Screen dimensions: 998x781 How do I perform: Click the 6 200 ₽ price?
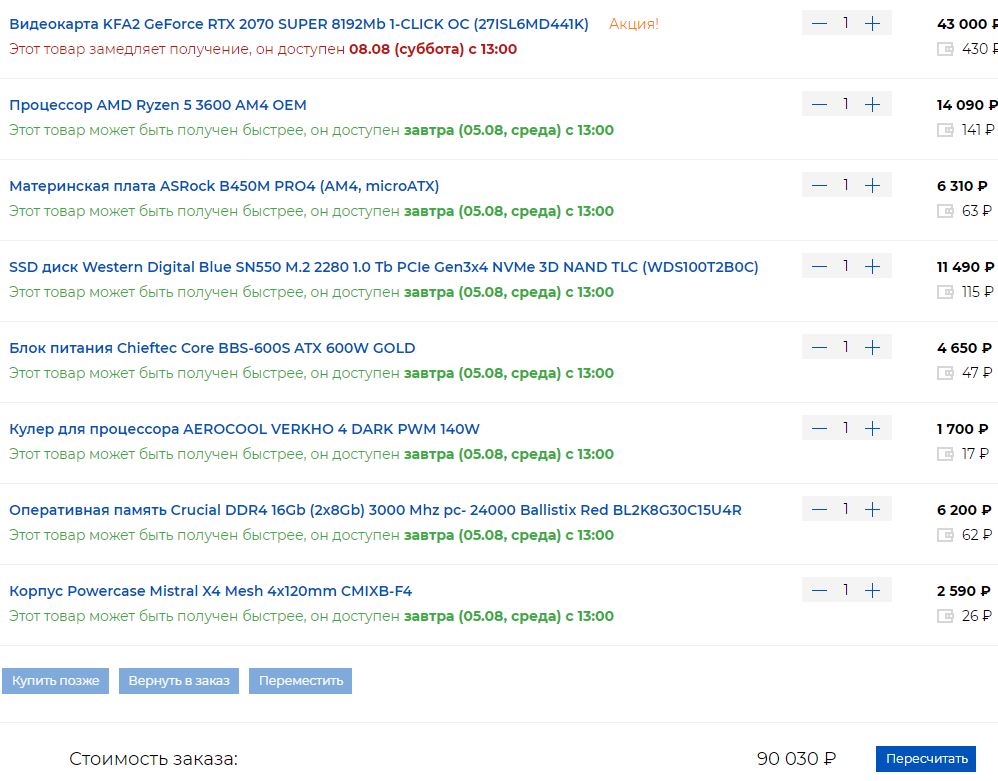point(964,510)
